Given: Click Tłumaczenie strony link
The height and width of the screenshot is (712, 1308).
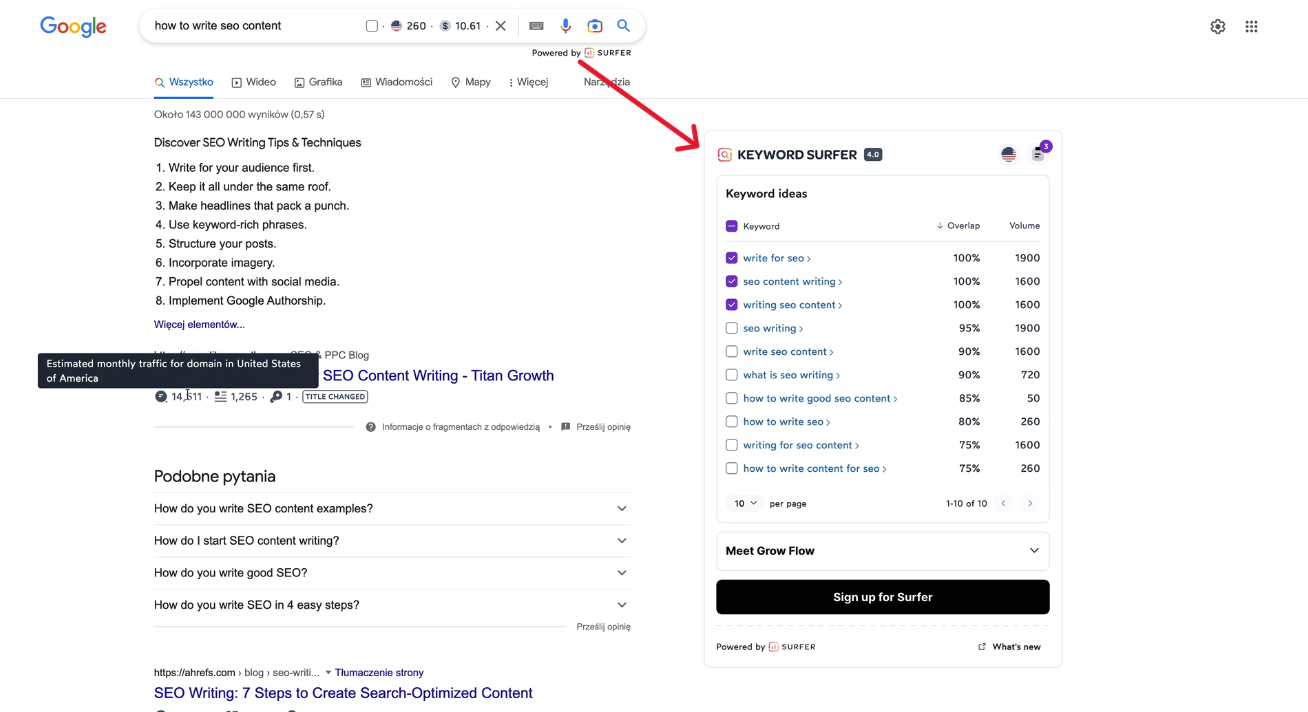Looking at the screenshot, I should pyautogui.click(x=379, y=673).
